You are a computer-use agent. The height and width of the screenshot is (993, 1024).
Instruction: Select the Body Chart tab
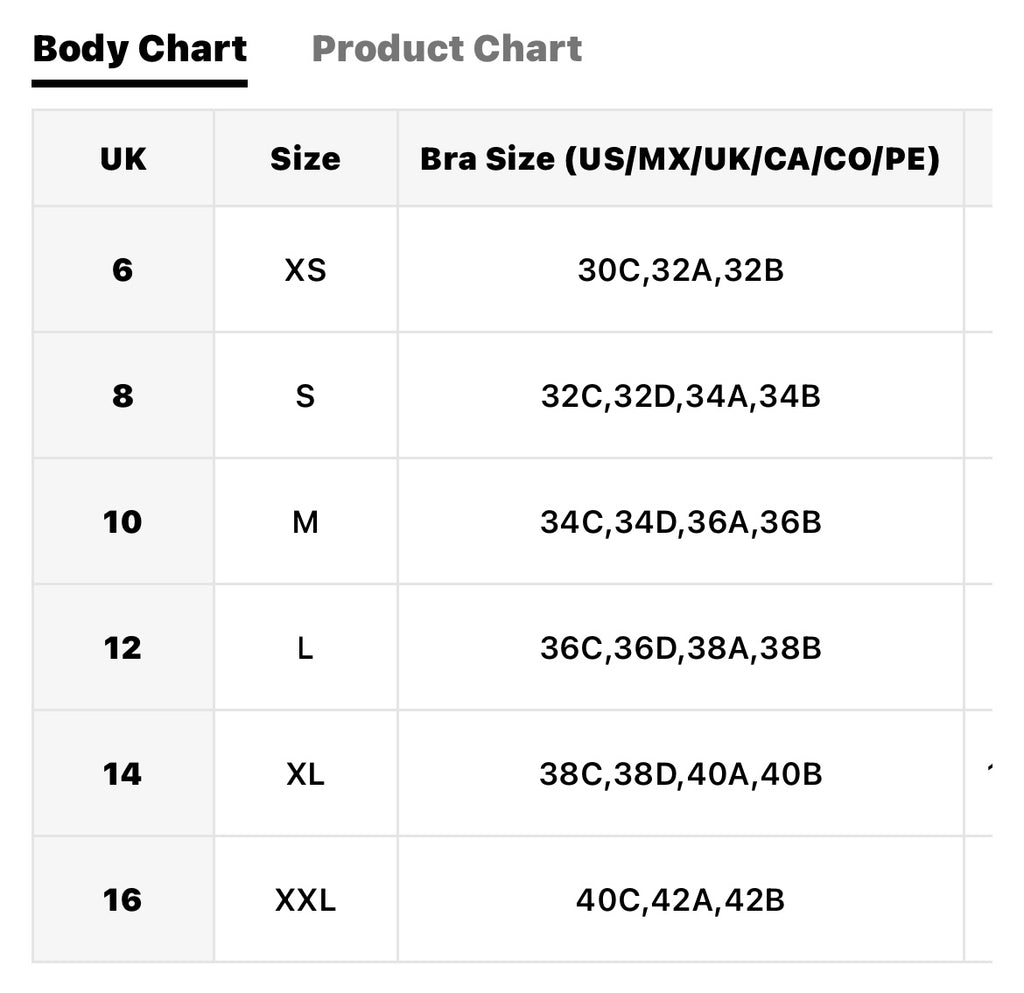click(140, 49)
